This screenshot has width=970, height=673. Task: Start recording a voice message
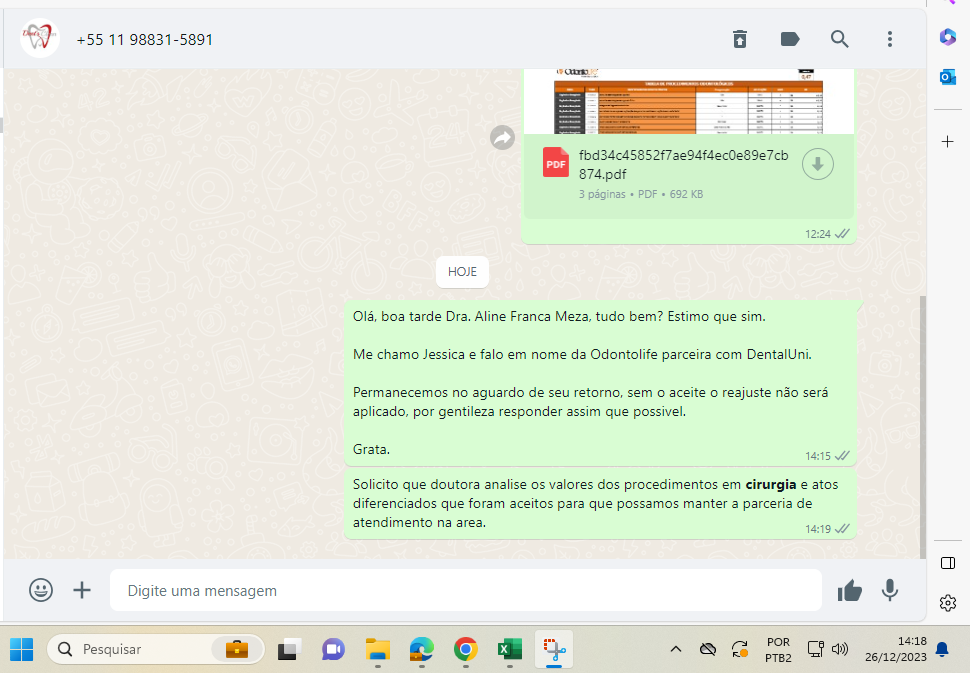pos(890,590)
